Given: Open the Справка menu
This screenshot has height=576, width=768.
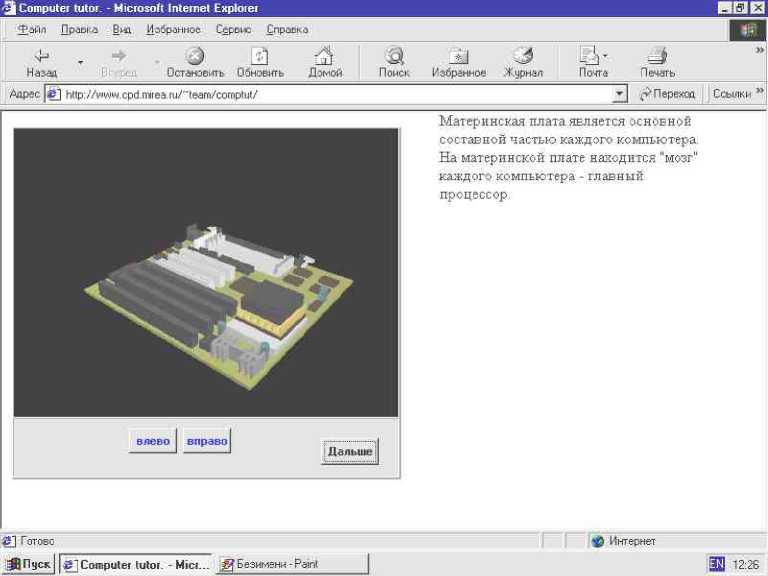Looking at the screenshot, I should tap(287, 30).
